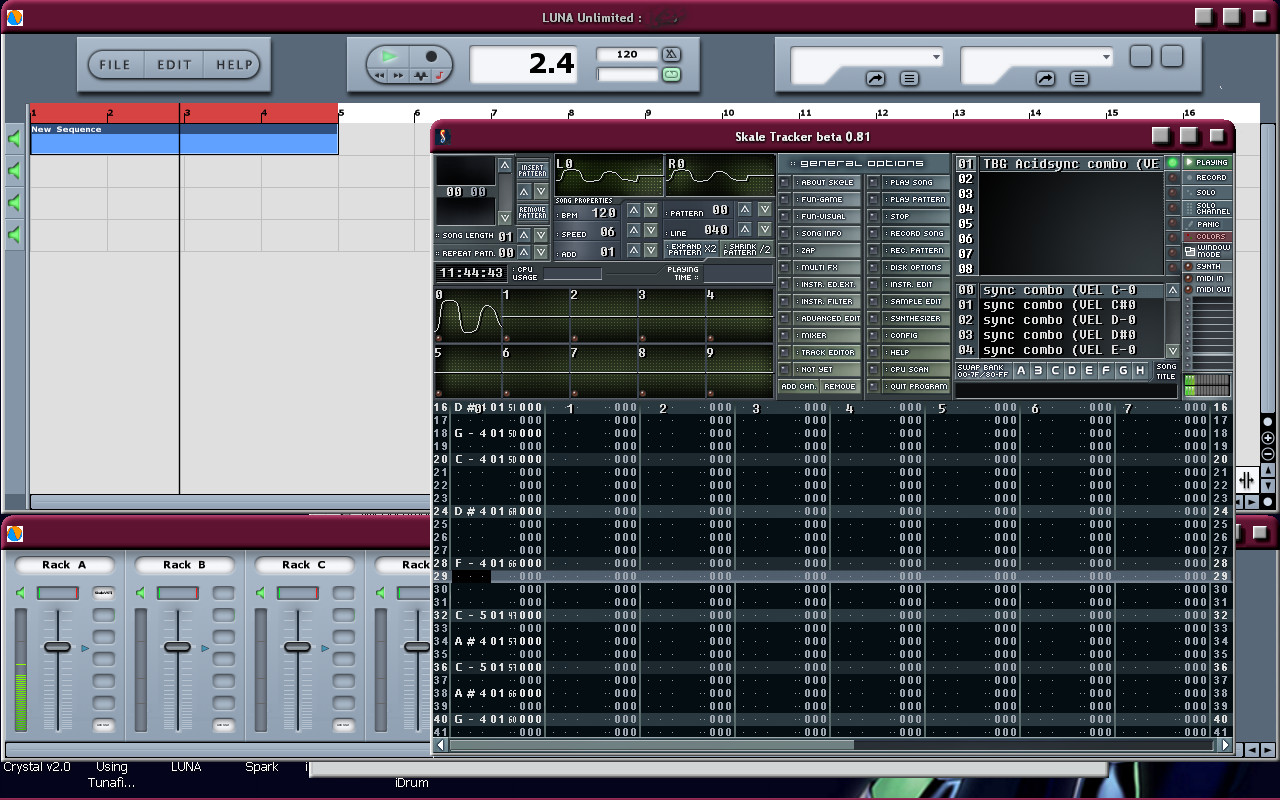Start playback with LUNA's green play button
This screenshot has width=1280, height=800.
coord(390,56)
